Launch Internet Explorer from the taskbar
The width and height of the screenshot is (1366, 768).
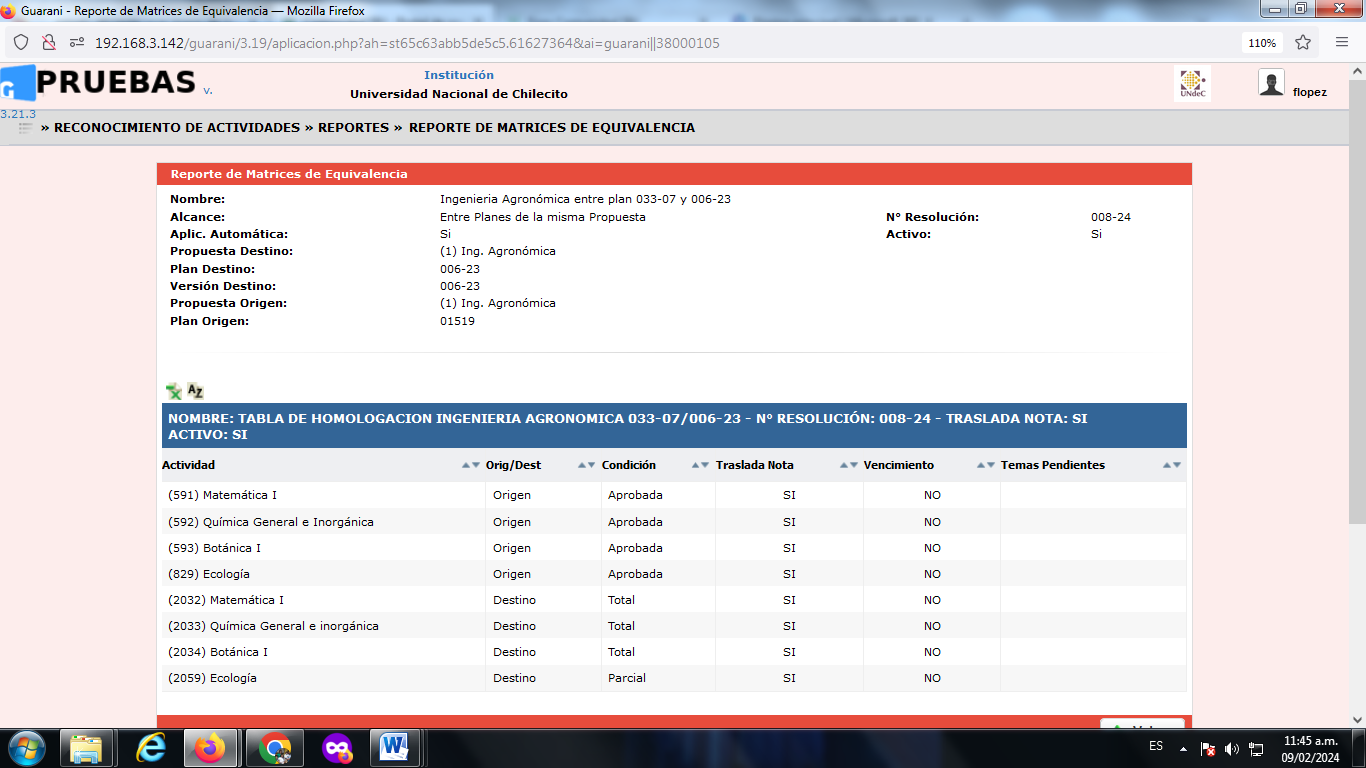151,747
